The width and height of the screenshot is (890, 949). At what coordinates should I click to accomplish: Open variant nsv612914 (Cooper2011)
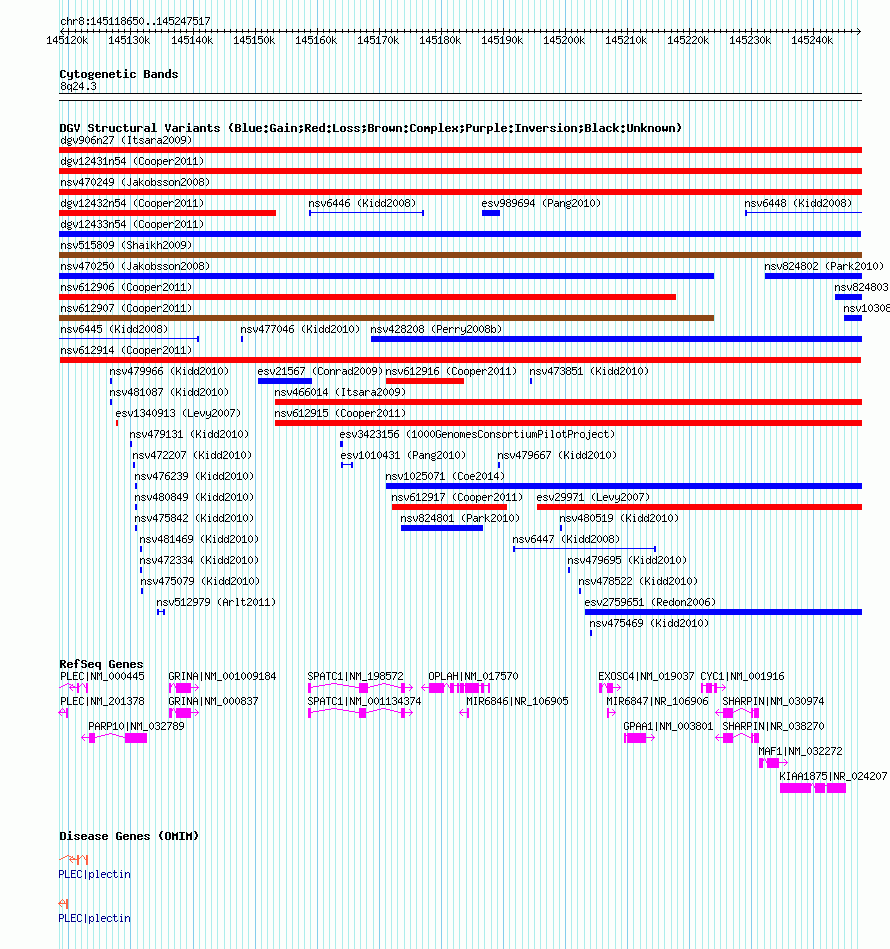(460, 360)
